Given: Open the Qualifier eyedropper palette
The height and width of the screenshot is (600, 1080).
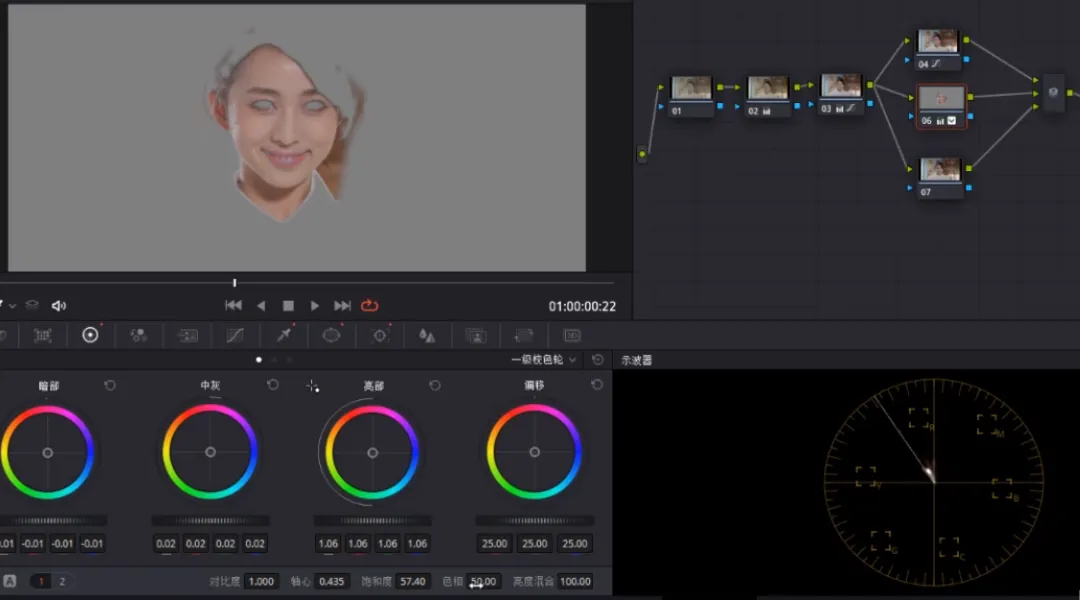Looking at the screenshot, I should 283,335.
